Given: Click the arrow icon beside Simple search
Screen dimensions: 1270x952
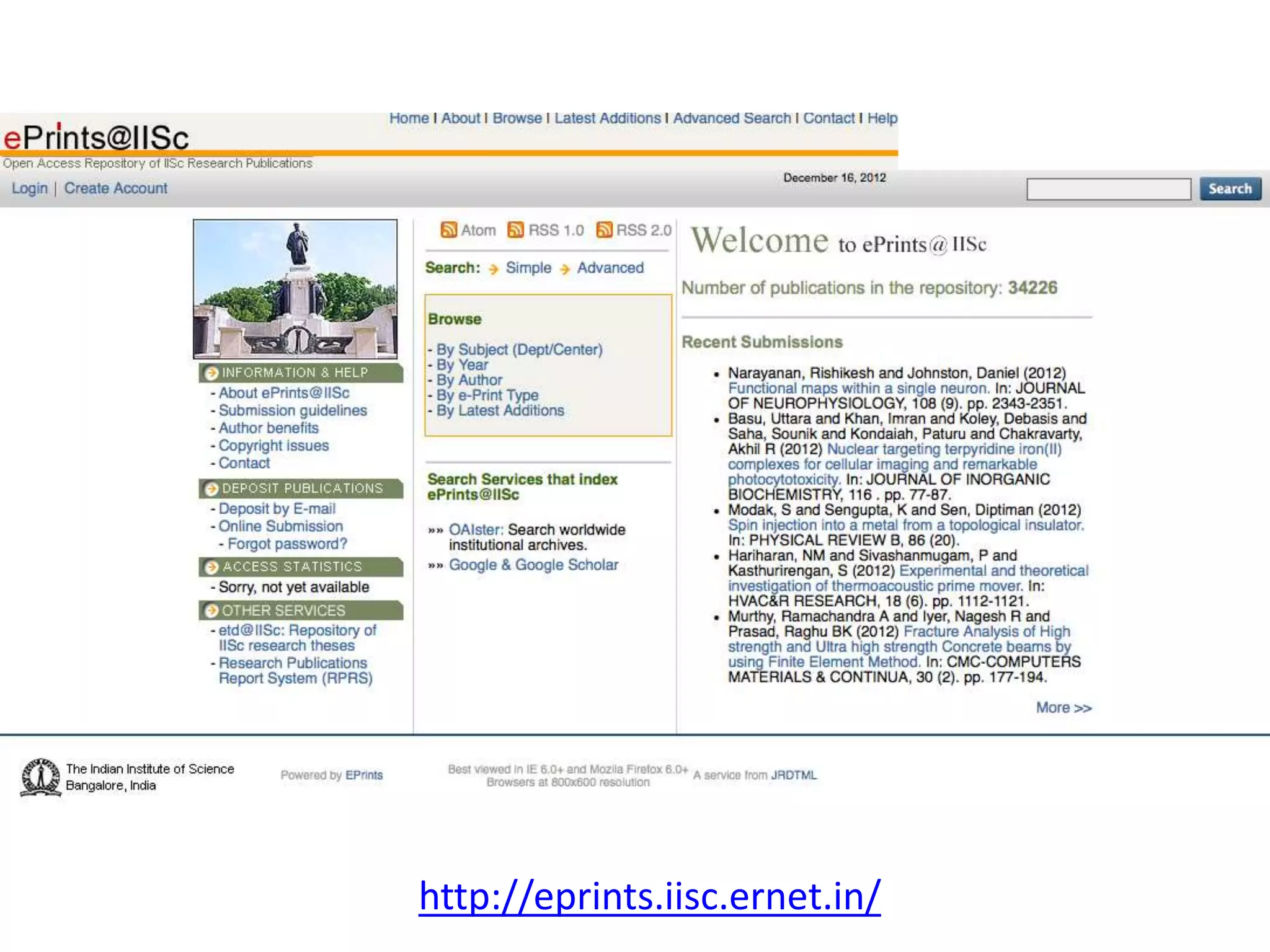Looking at the screenshot, I should [493, 269].
